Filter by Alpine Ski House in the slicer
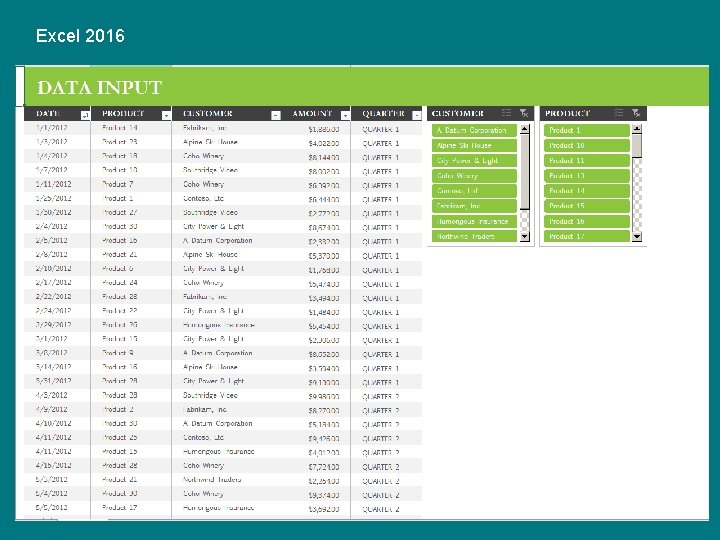The height and width of the screenshot is (540, 720). (x=474, y=146)
